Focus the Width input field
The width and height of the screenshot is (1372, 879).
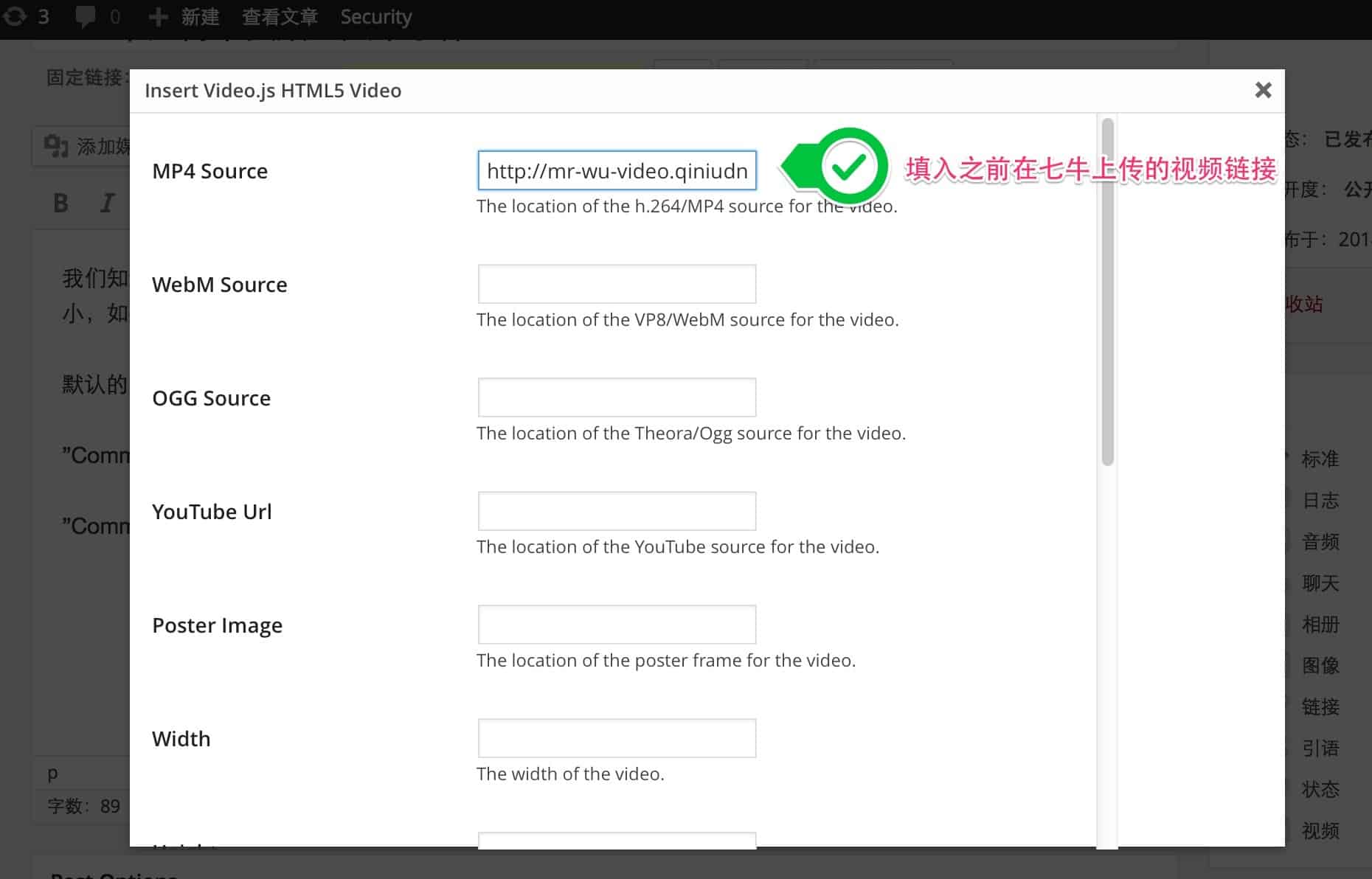coord(617,738)
